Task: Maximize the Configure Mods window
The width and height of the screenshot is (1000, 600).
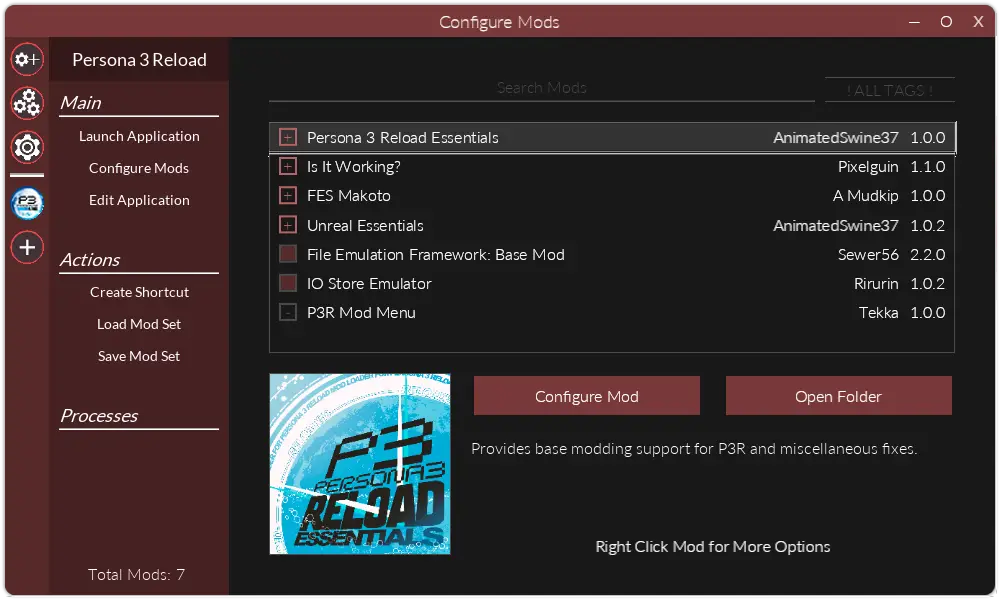Action: (946, 22)
